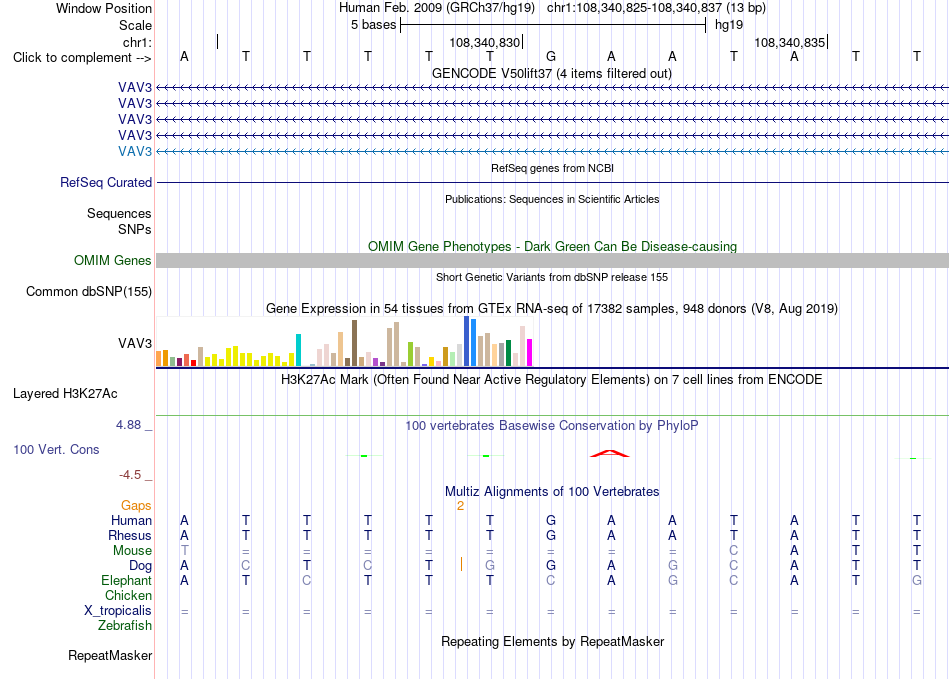Open the 'Repeating Elements by RepeatMasker' title
950x679 pixels.
click(552, 641)
